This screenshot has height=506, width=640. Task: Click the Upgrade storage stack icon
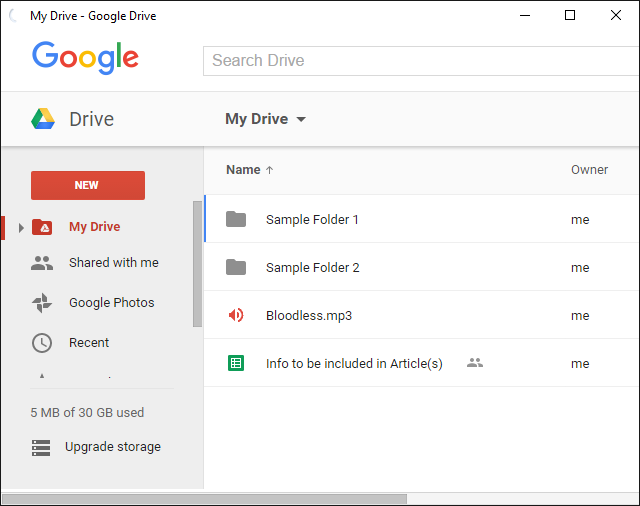(41, 448)
